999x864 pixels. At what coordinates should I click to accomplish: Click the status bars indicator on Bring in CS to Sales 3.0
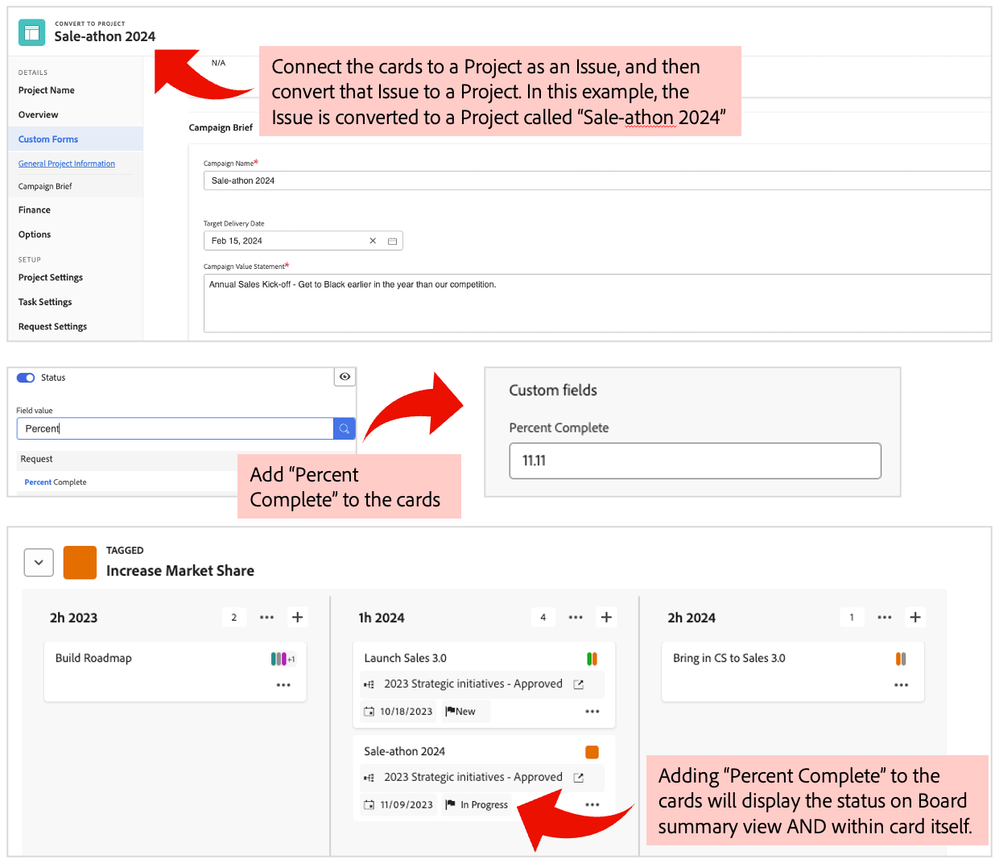[899, 658]
